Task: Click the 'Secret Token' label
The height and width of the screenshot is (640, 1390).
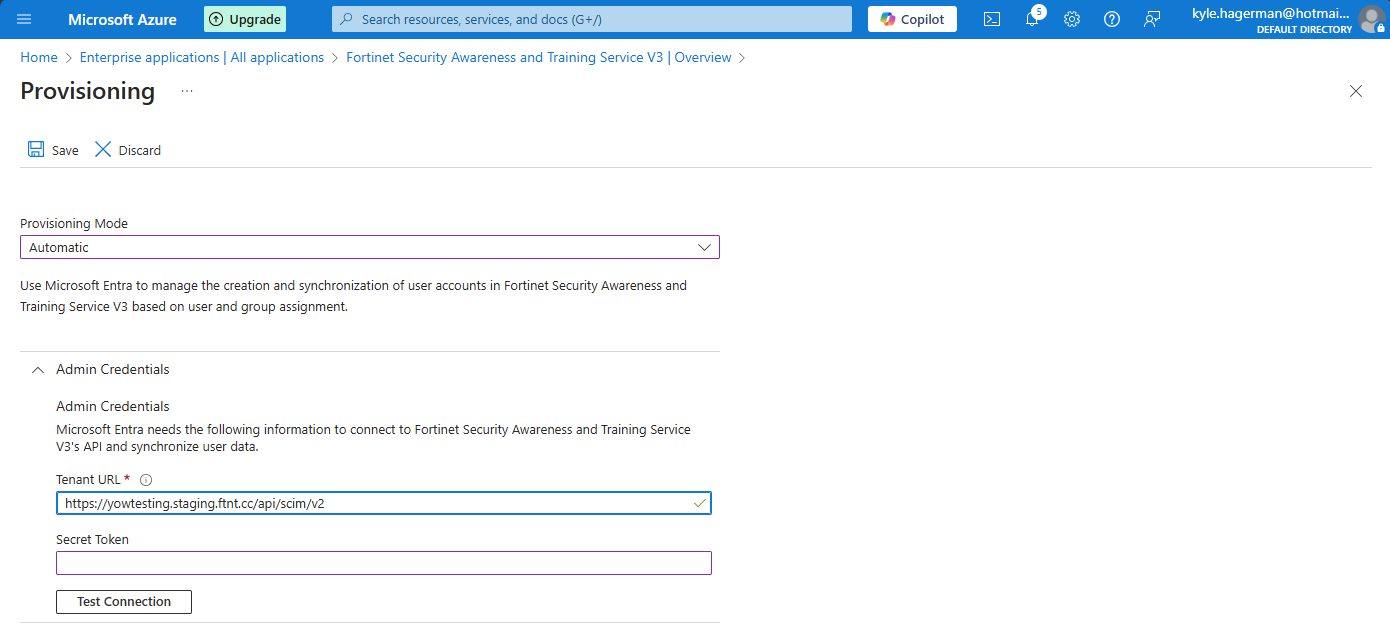Action: (x=92, y=539)
